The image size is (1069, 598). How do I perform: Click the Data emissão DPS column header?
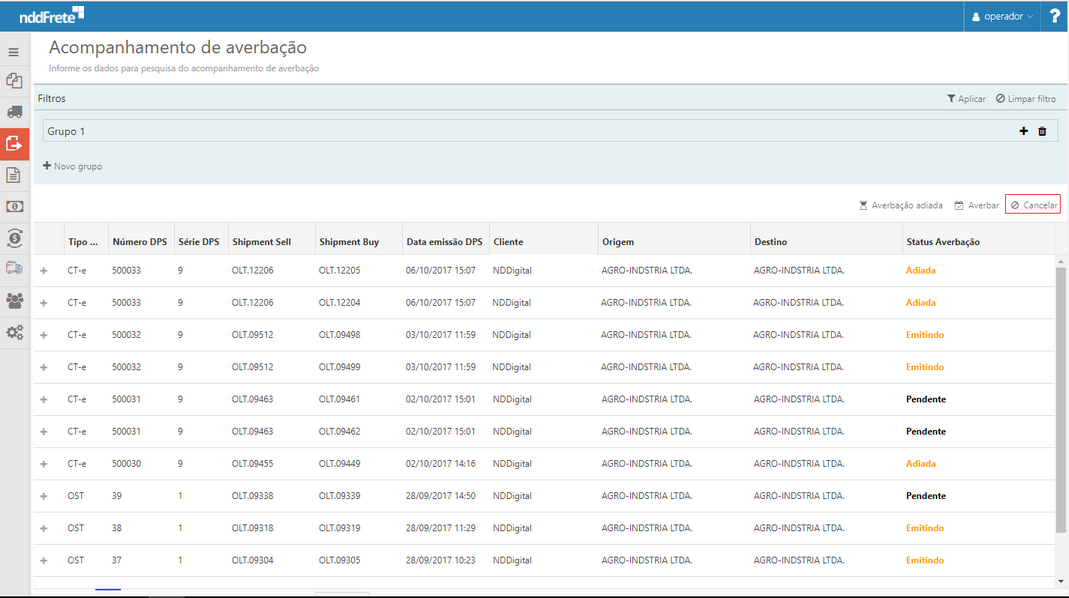[444, 242]
